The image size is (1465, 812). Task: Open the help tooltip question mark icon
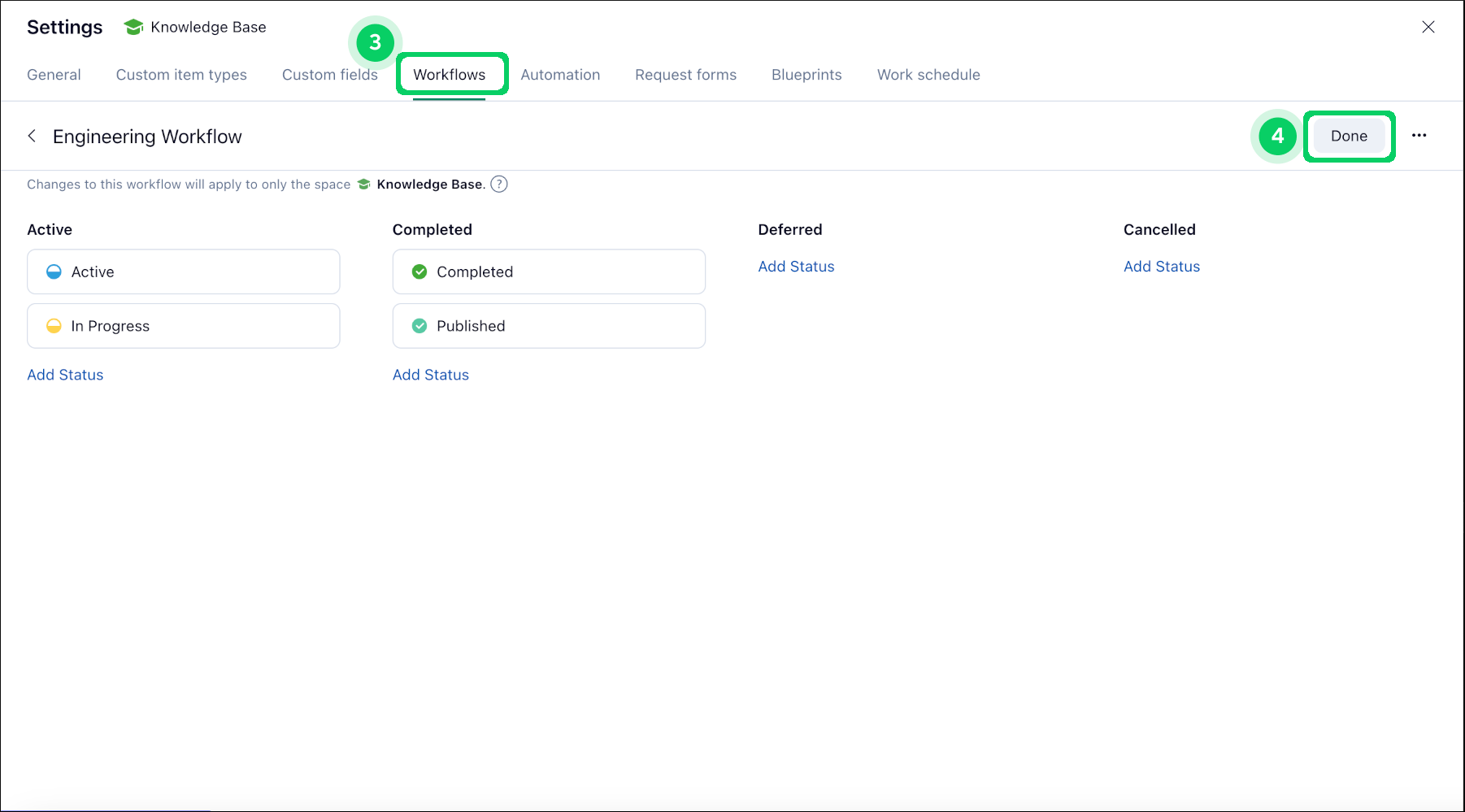(x=498, y=184)
